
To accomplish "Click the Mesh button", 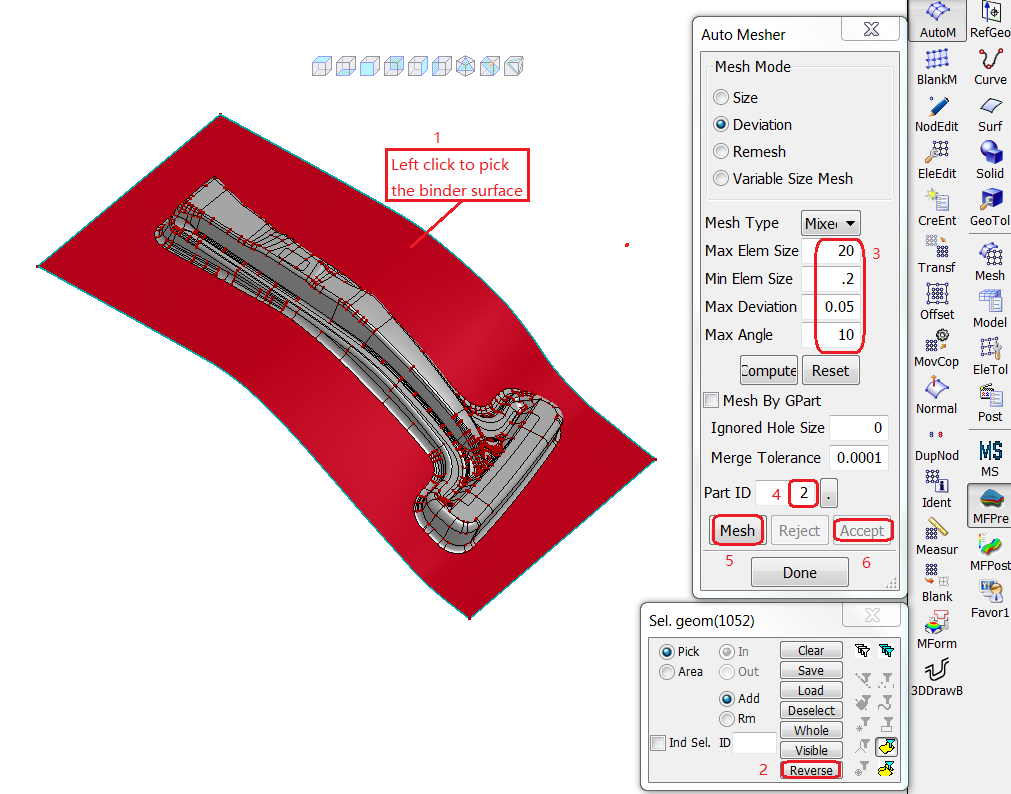I will pos(738,530).
